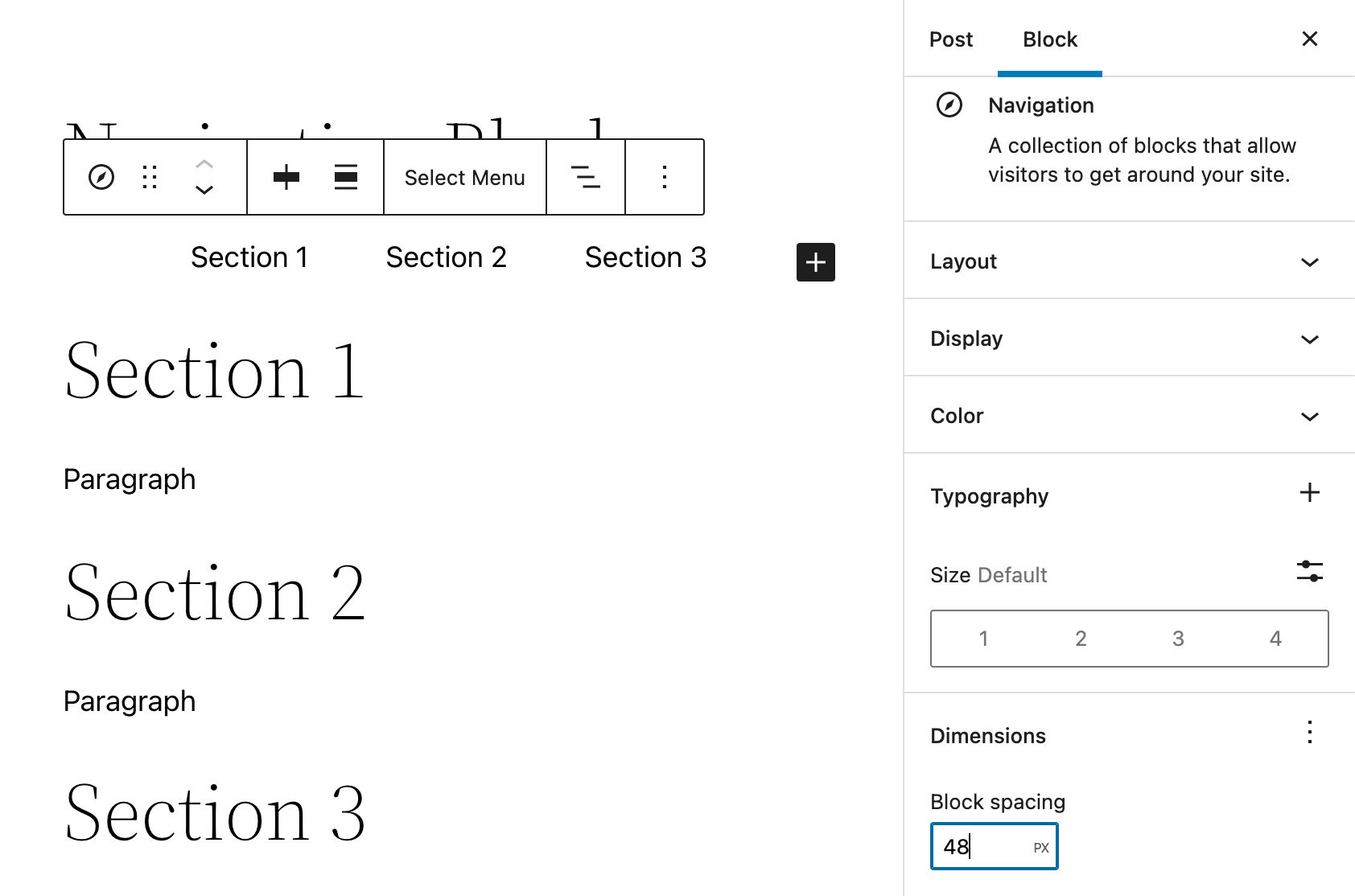The width and height of the screenshot is (1355, 896).
Task: Click the Navigation block icon in the toolbar
Action: (102, 177)
